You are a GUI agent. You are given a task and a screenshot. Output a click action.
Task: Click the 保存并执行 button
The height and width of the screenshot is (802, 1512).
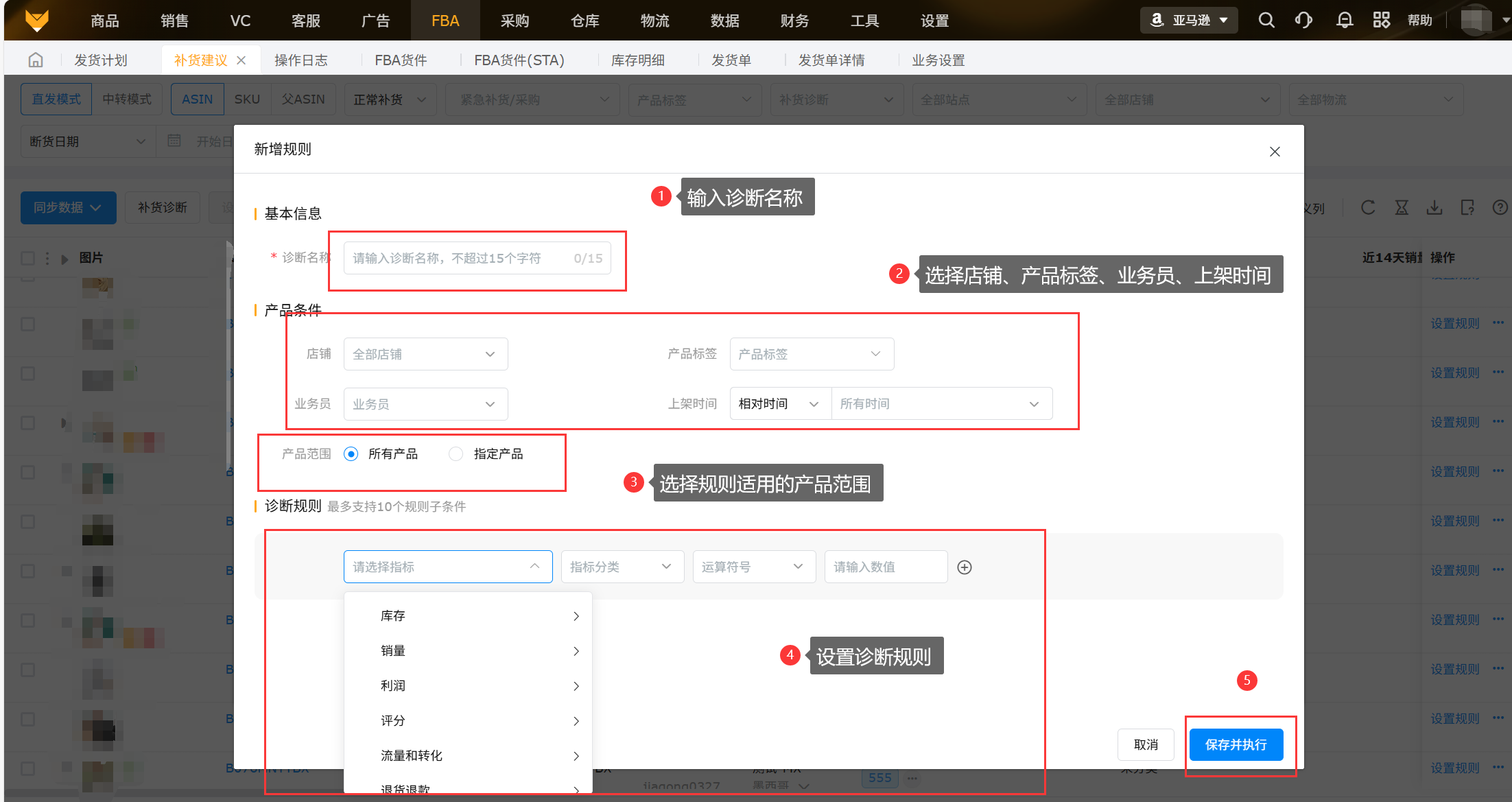[1236, 744]
